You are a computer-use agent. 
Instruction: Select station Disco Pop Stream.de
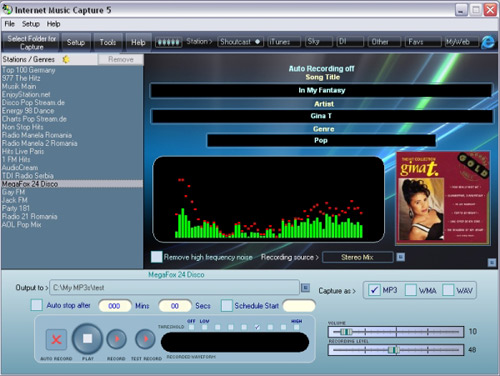pyautogui.click(x=72, y=103)
